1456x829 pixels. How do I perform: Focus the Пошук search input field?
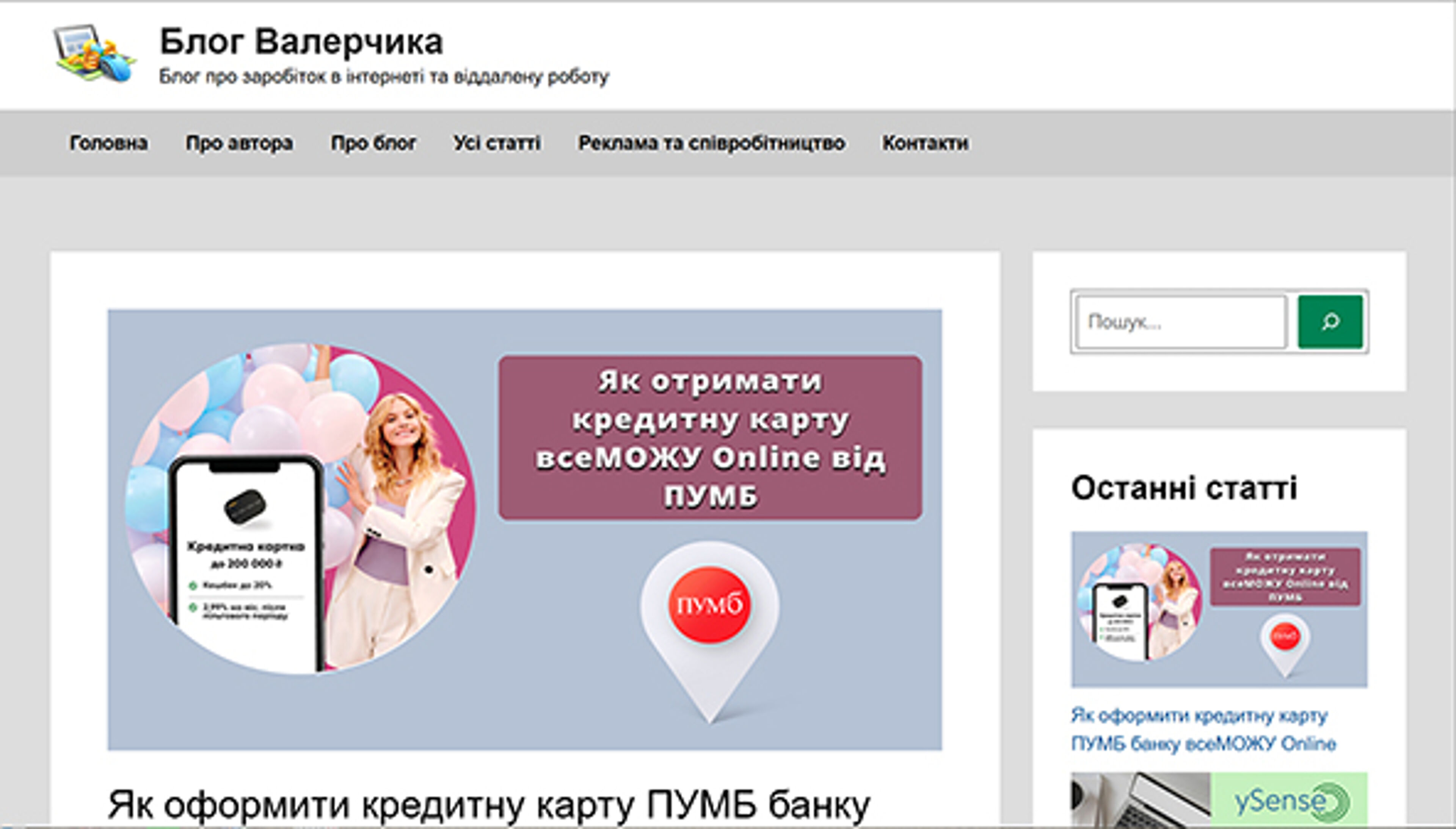[x=1181, y=322]
